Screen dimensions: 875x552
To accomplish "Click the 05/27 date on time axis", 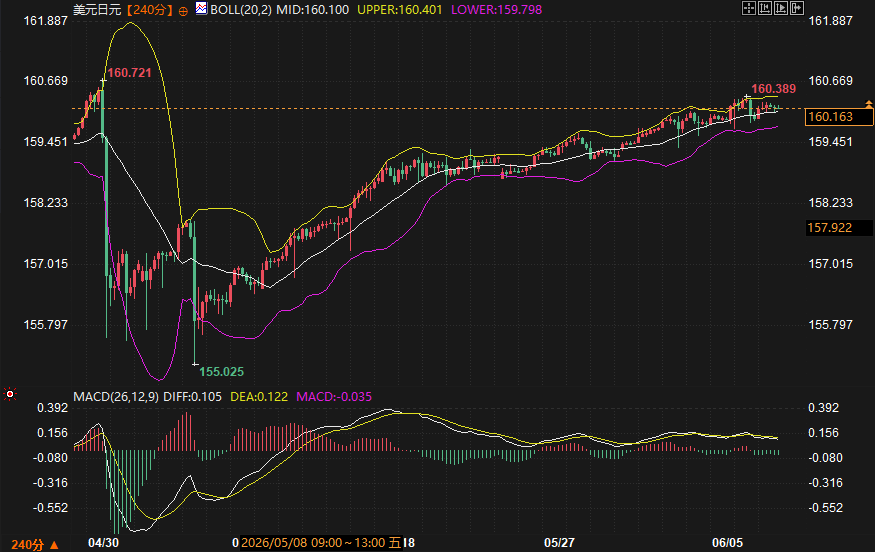I will [x=559, y=543].
